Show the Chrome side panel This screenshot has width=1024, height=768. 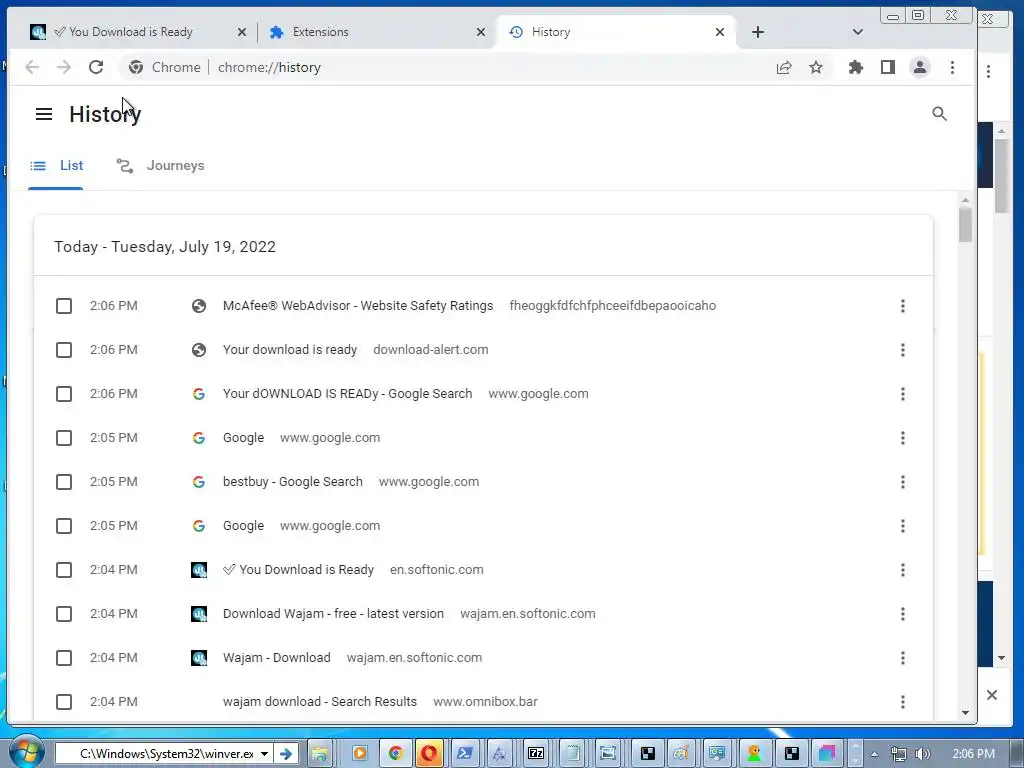pos(888,67)
